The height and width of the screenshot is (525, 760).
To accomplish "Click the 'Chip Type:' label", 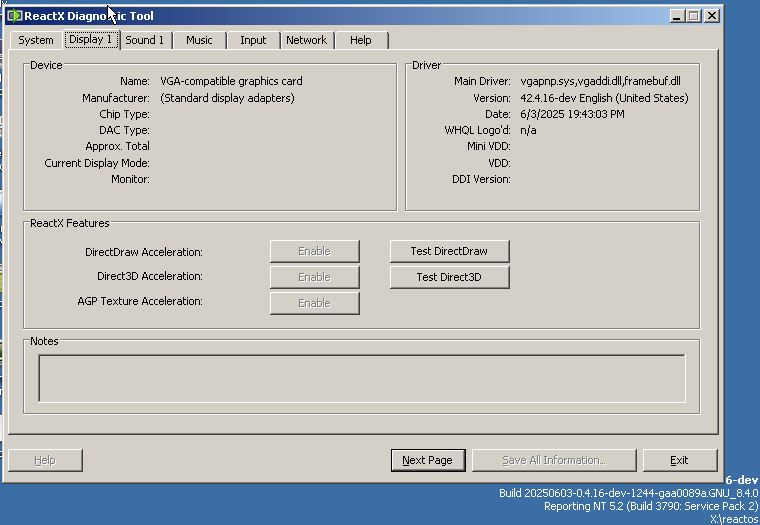I will [x=125, y=114].
